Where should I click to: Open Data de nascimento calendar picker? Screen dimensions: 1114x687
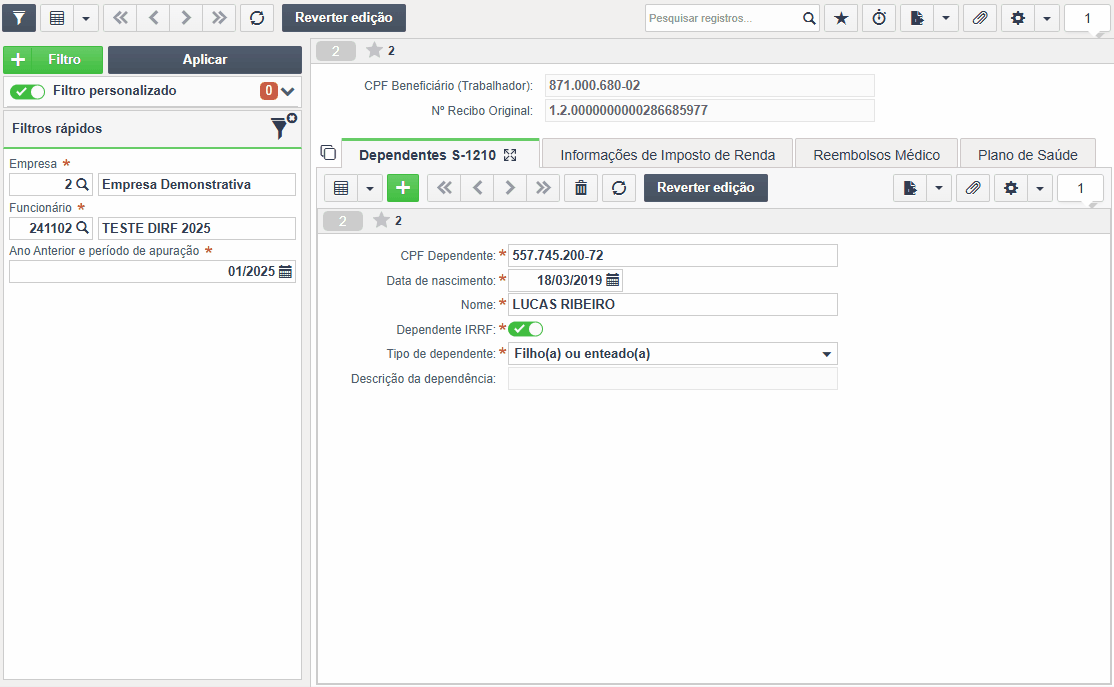[x=612, y=280]
